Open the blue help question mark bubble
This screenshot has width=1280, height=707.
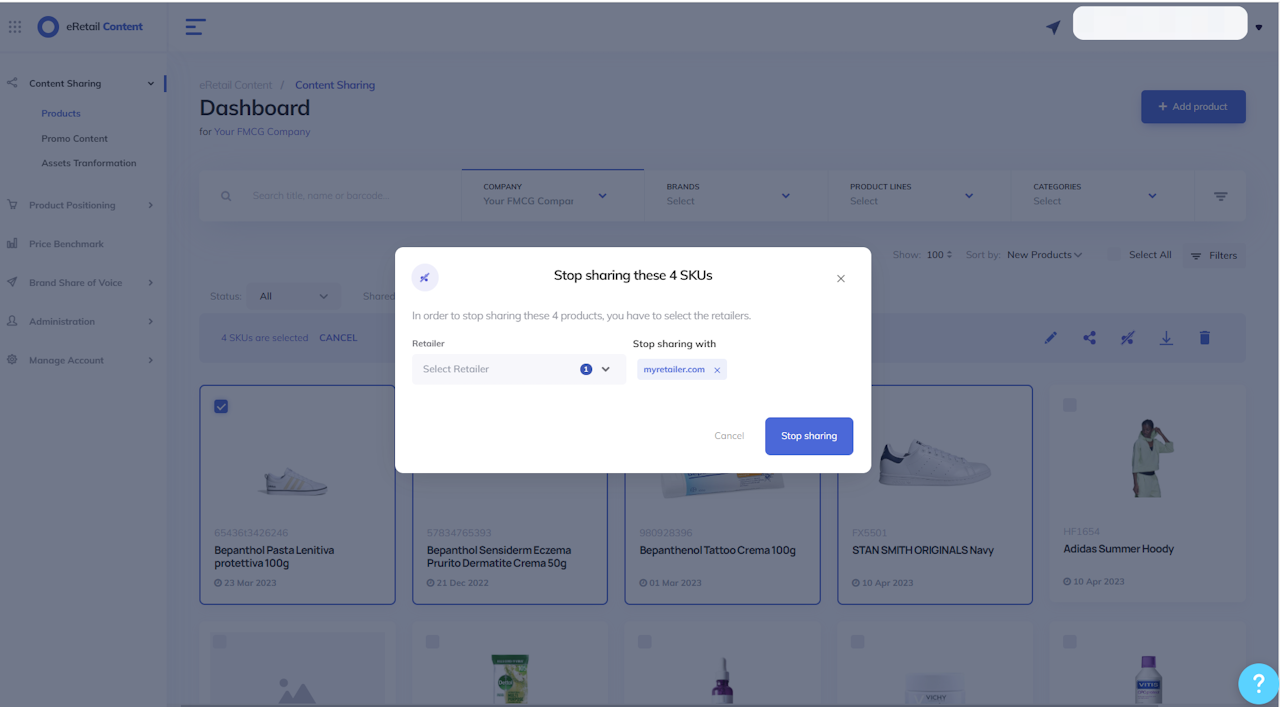pos(1258,684)
